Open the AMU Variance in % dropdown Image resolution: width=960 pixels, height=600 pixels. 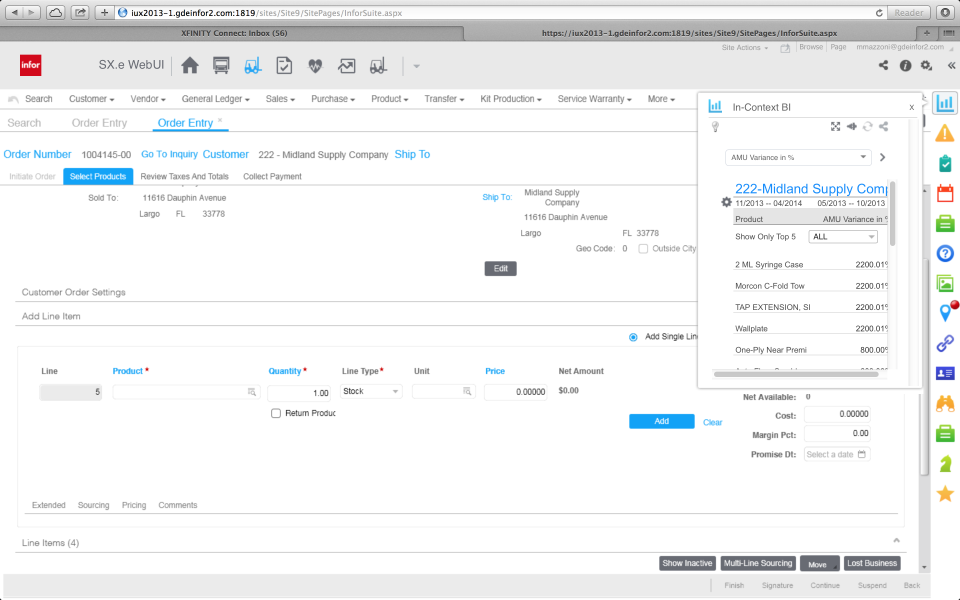(x=798, y=157)
